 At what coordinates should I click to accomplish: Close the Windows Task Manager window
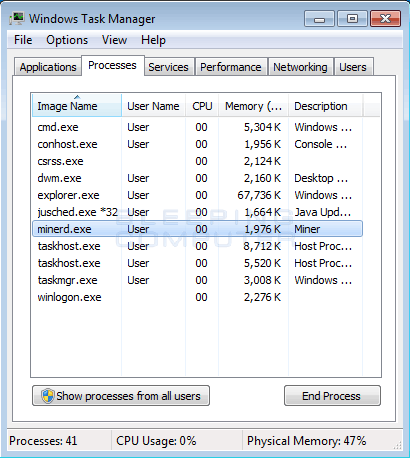tap(386, 19)
